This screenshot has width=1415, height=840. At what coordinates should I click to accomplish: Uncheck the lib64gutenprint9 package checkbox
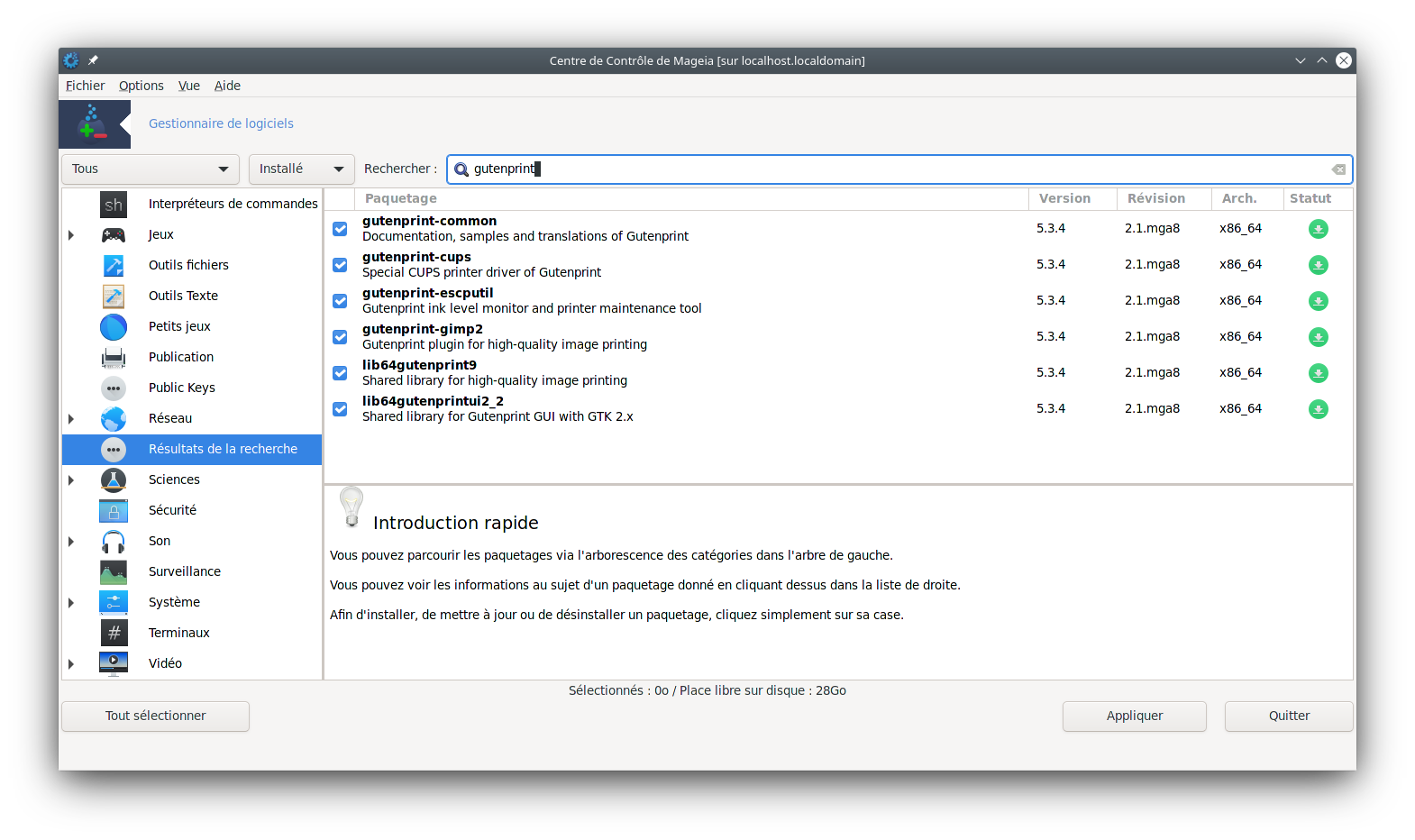click(x=340, y=373)
